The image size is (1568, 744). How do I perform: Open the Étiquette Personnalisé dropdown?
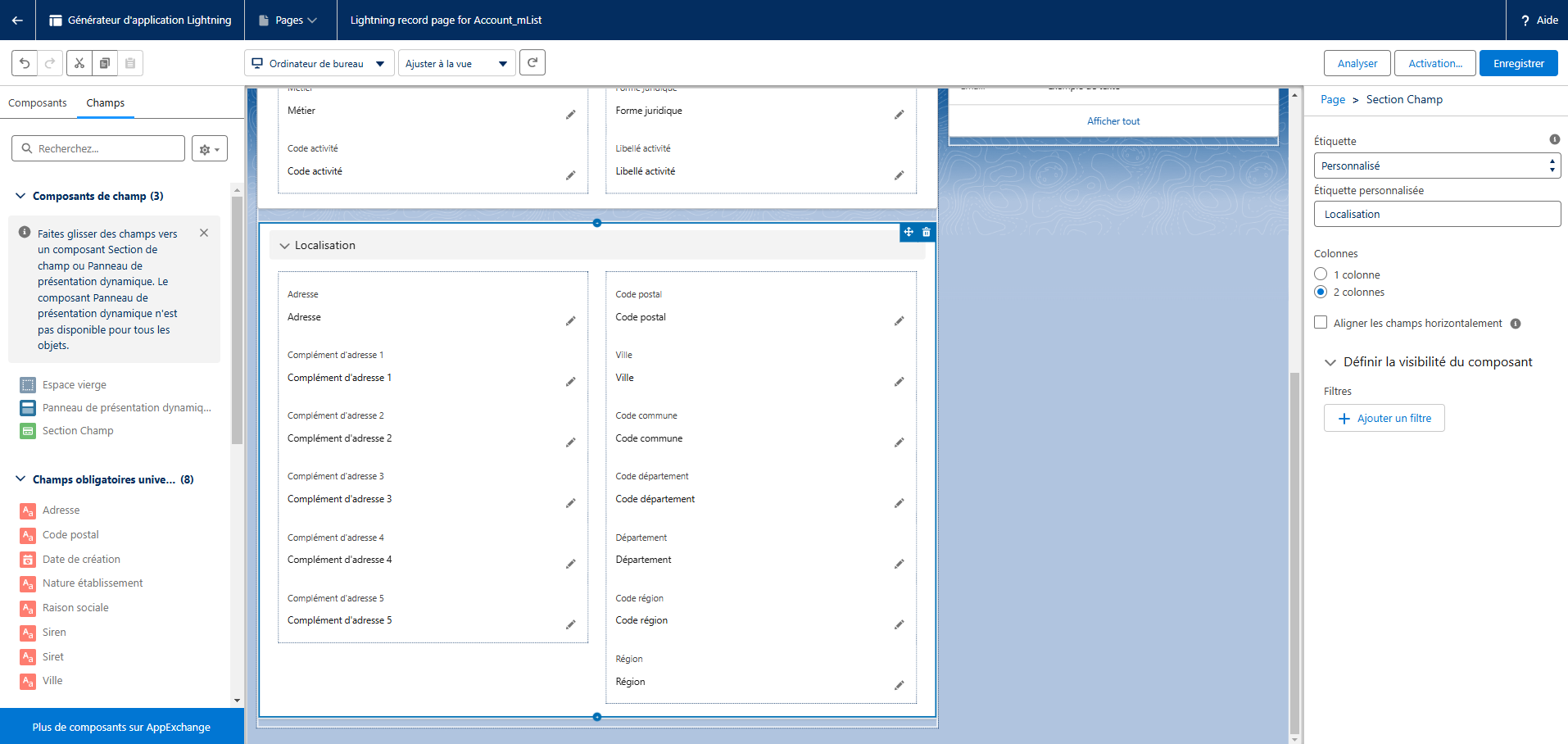1437,166
